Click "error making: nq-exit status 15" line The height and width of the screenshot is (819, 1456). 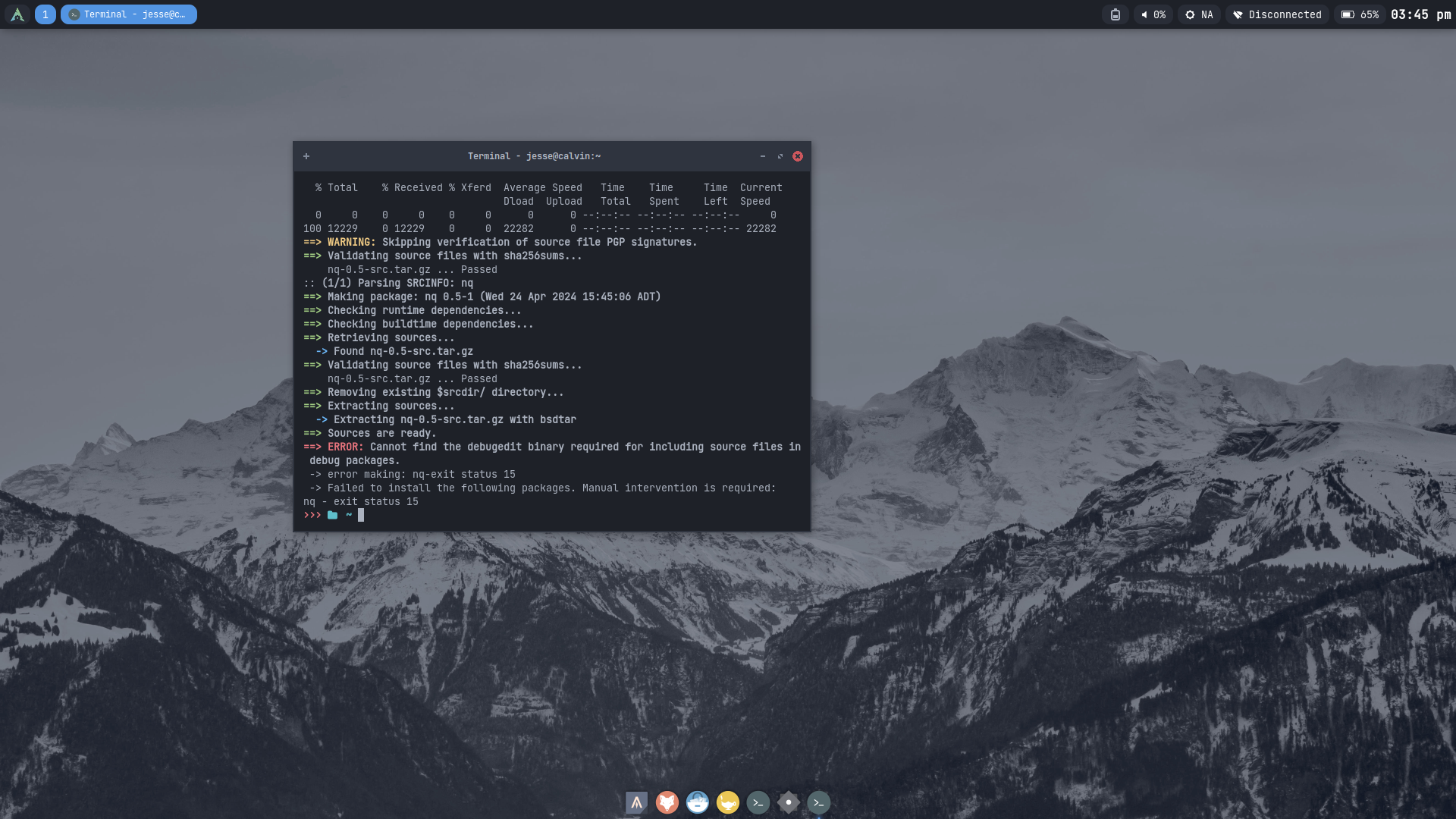coord(422,475)
